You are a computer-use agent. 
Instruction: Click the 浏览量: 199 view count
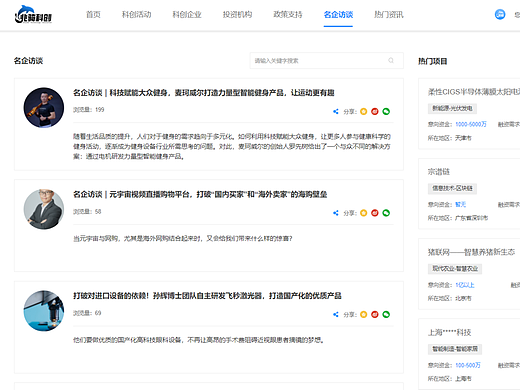89,110
